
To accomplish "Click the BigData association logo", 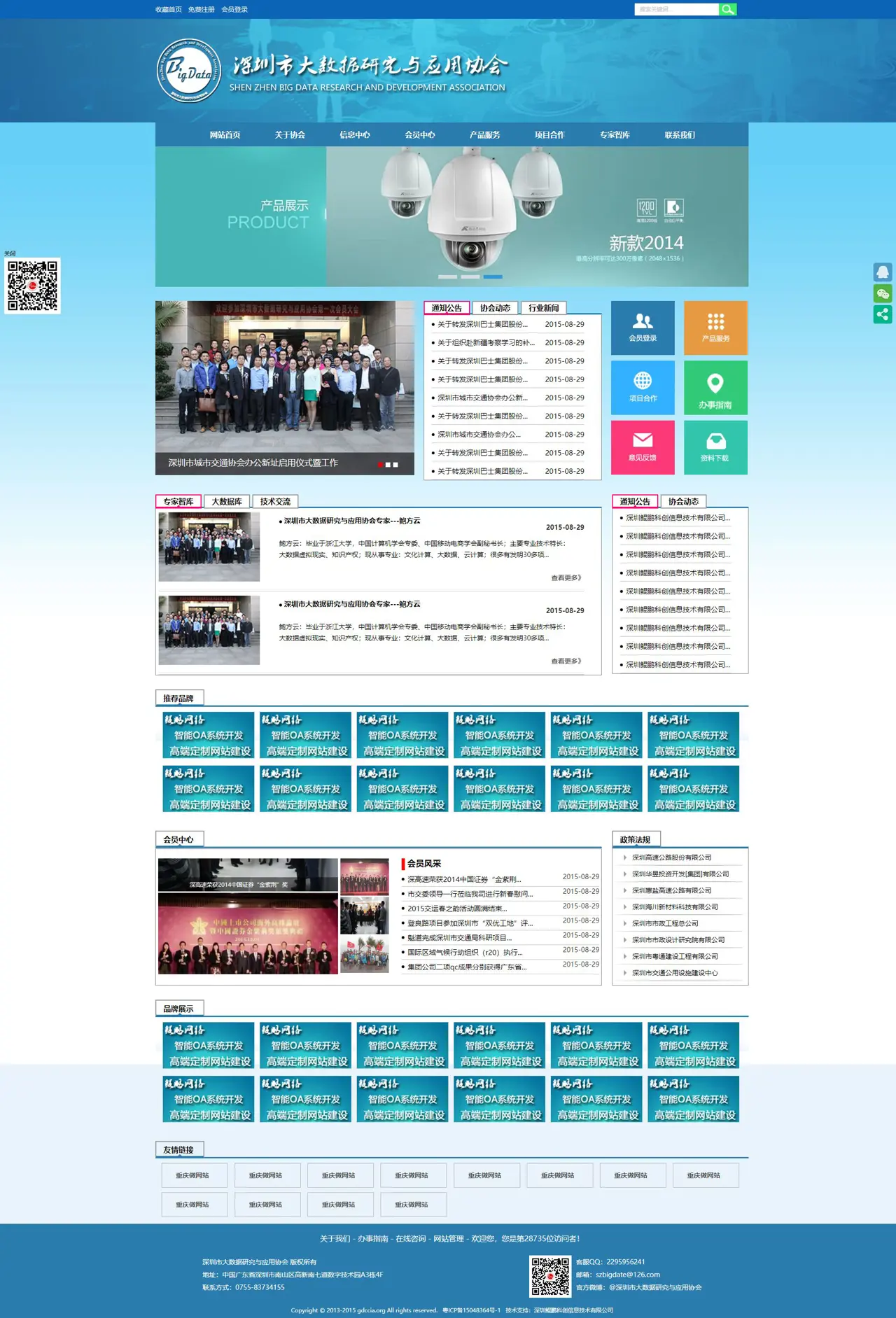I will [189, 71].
